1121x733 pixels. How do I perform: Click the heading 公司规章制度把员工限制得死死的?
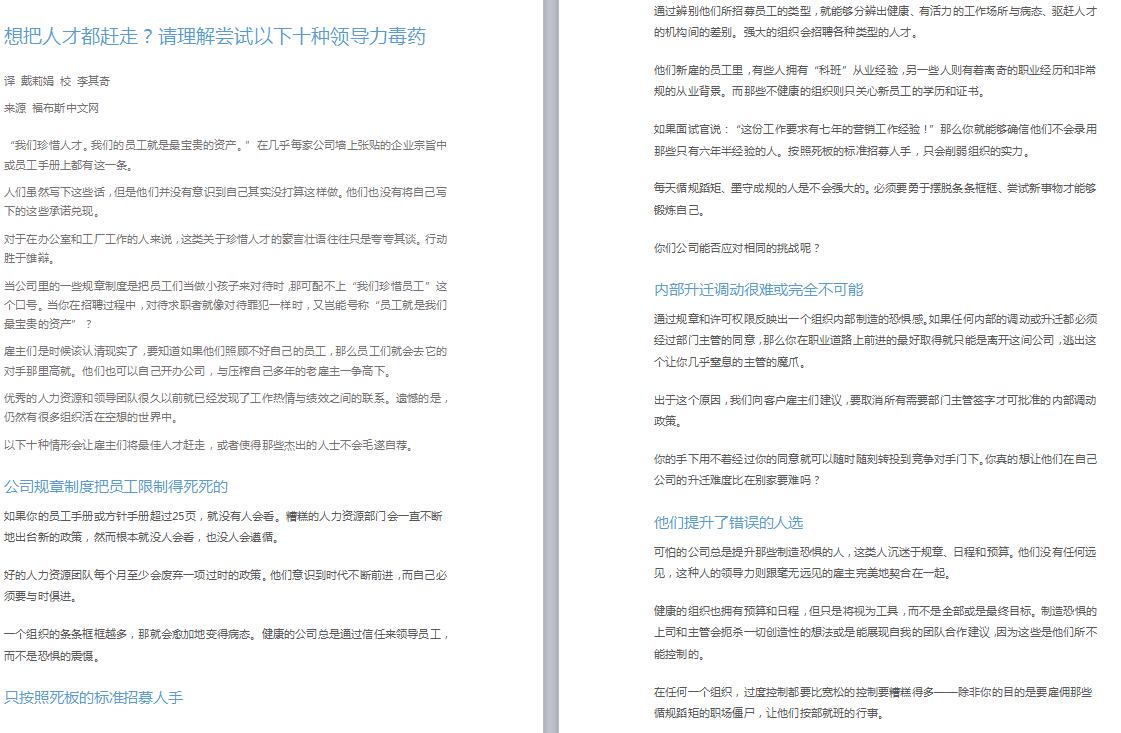click(116, 487)
